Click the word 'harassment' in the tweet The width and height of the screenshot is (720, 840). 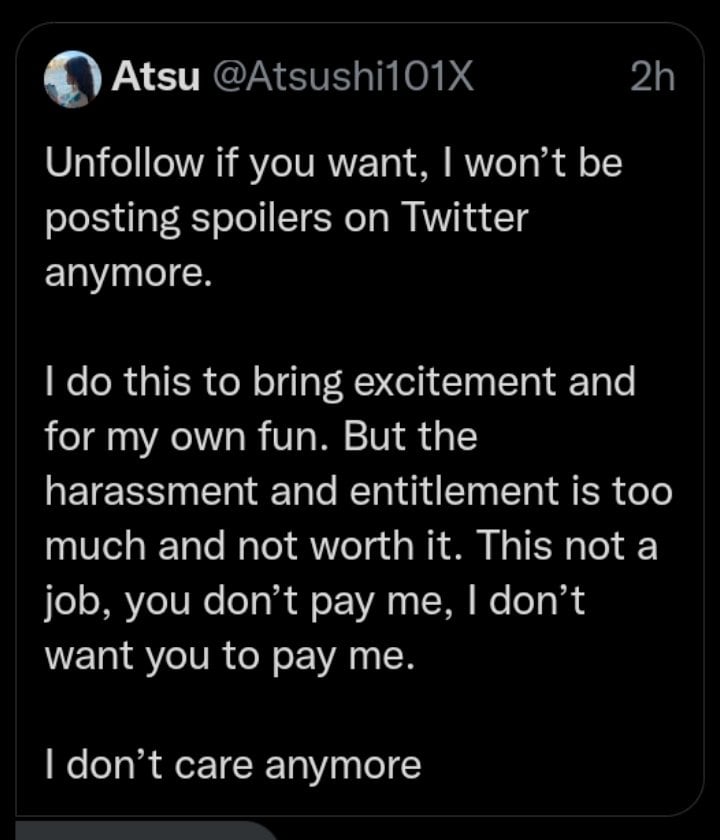tap(152, 491)
